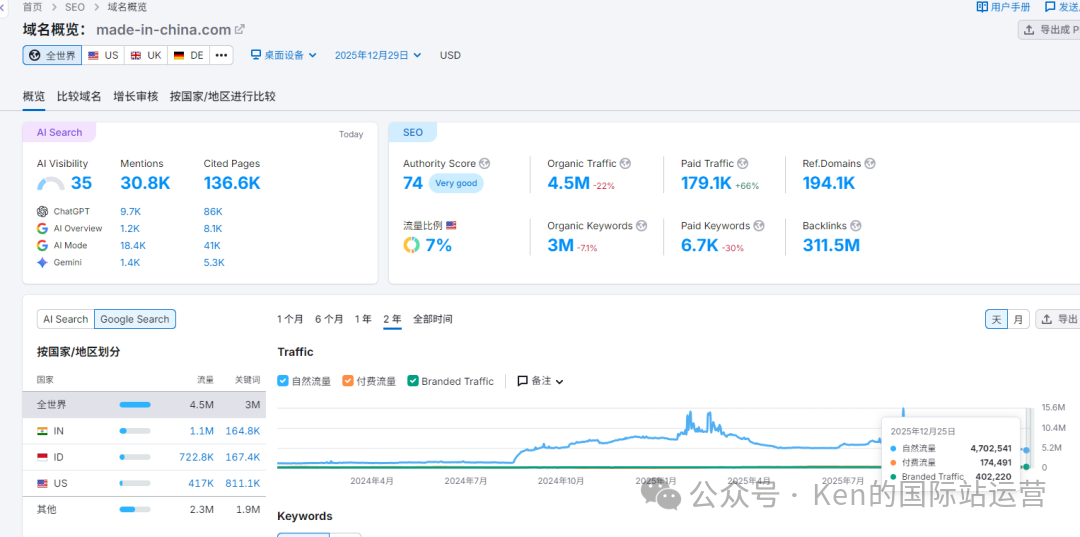Viewport: 1080px width, 537px height.
Task: Open the 179.1K paid traffic value
Action: click(706, 183)
